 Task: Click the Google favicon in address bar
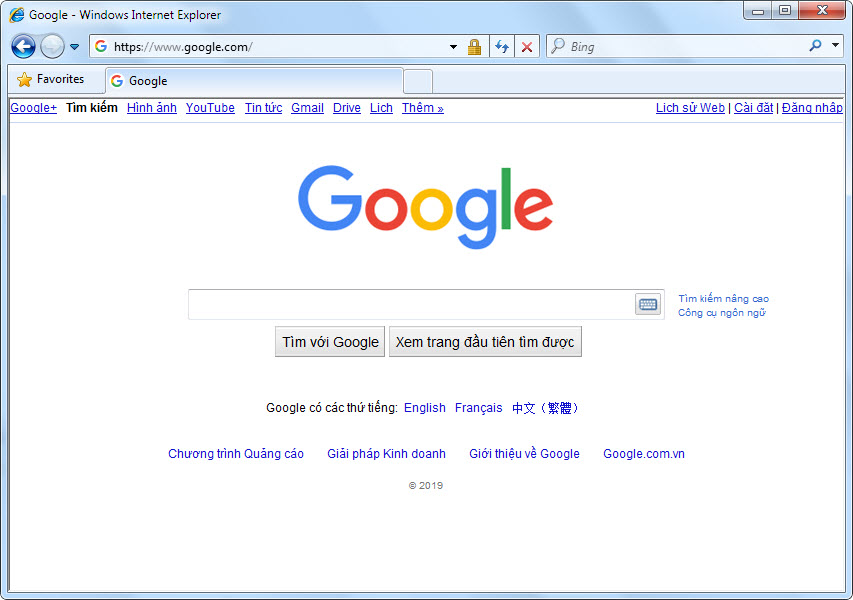[x=101, y=46]
